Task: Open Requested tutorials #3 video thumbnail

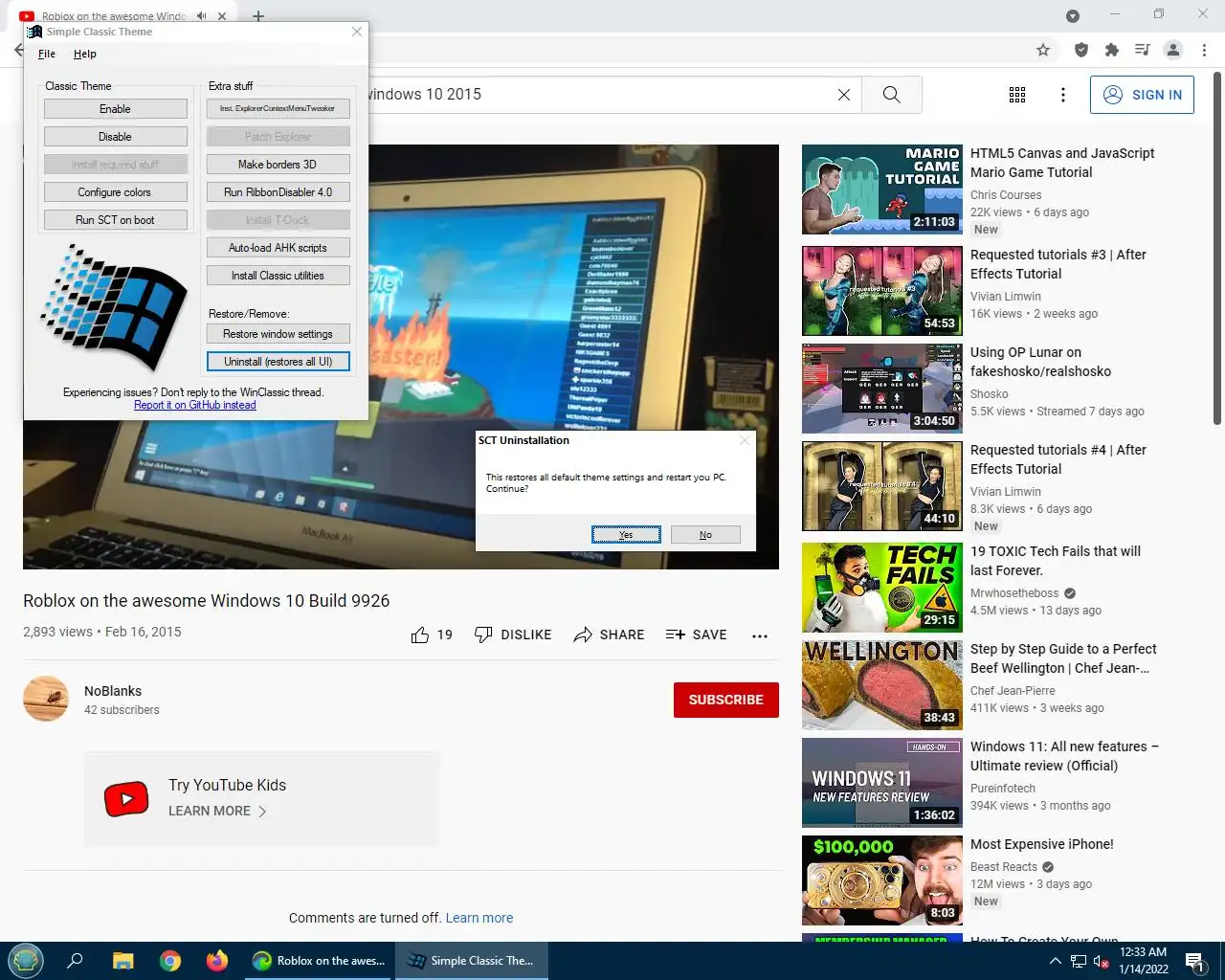Action: point(882,291)
